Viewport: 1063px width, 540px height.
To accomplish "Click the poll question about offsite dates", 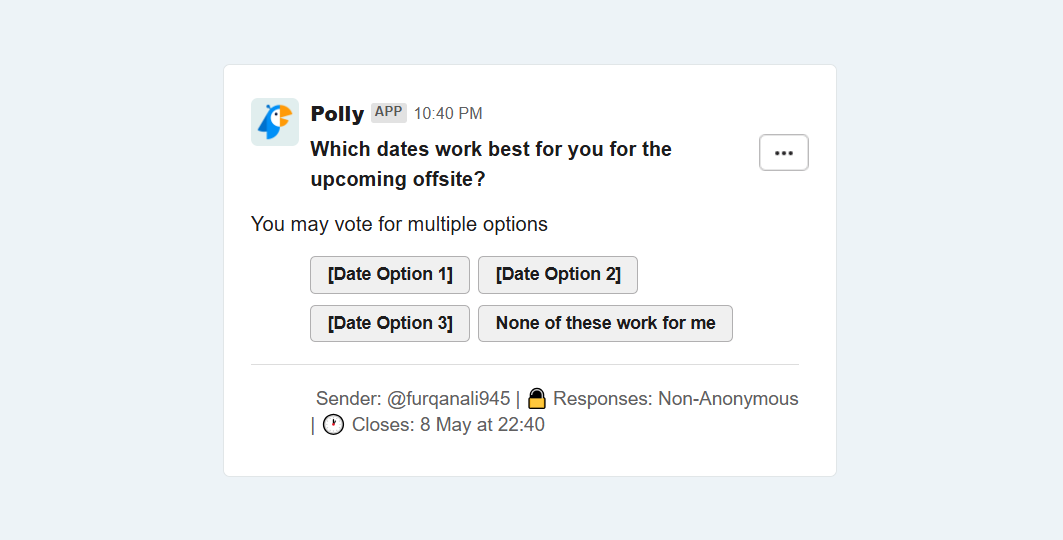I will (491, 164).
